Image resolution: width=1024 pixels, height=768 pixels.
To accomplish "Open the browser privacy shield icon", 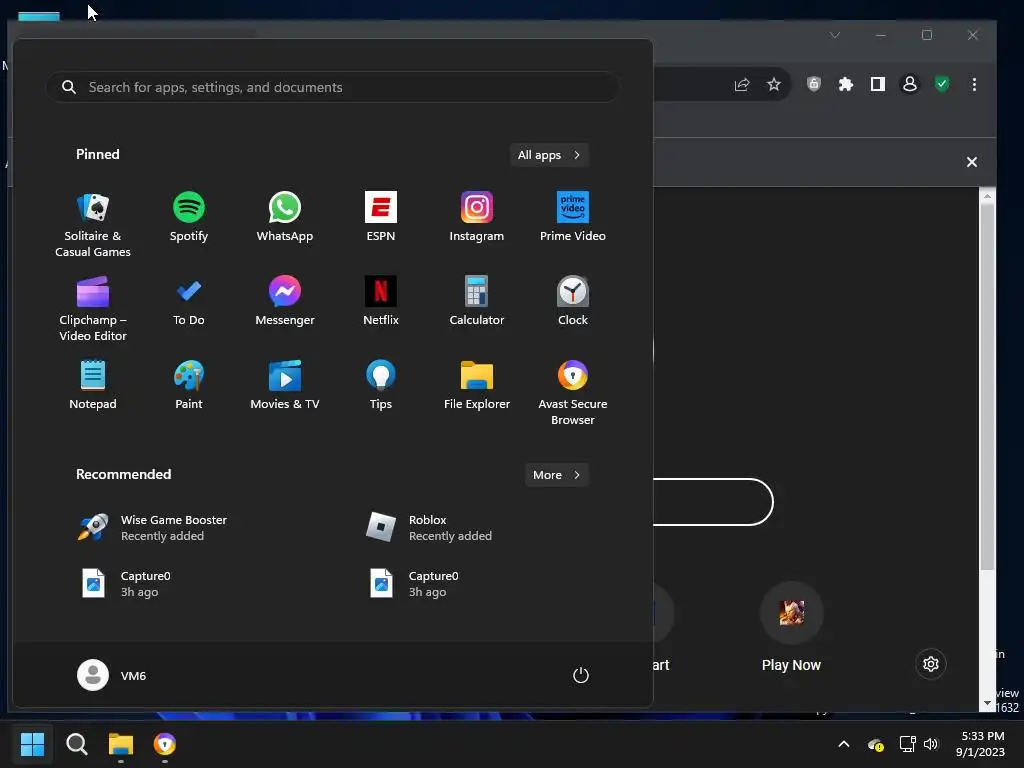I will coord(814,84).
